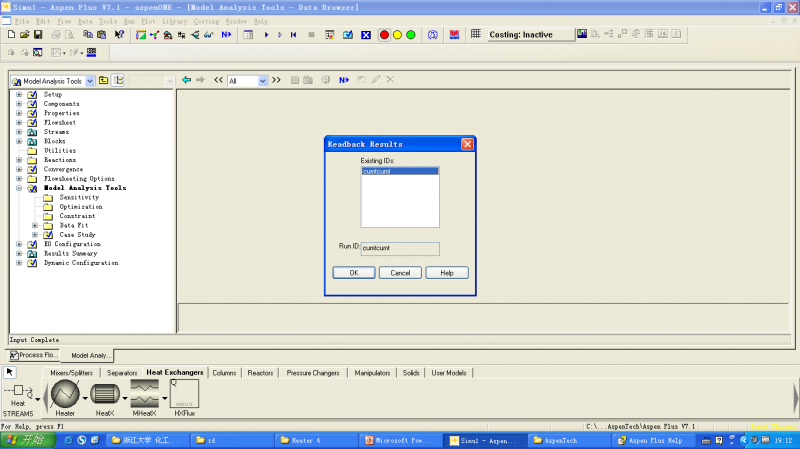Screen dimensions: 800x449
Task: Select the arrow pointer tool in Model Library
Action: pos(10,372)
